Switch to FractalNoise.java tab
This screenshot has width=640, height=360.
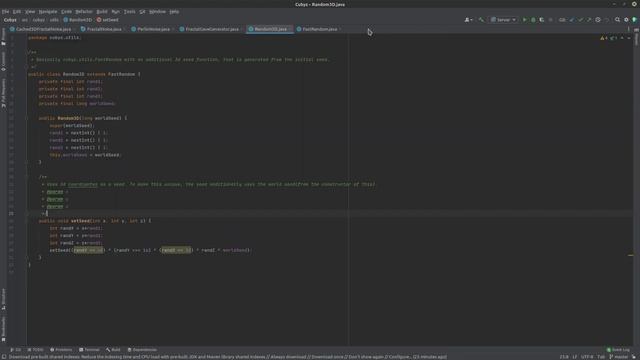coord(101,29)
